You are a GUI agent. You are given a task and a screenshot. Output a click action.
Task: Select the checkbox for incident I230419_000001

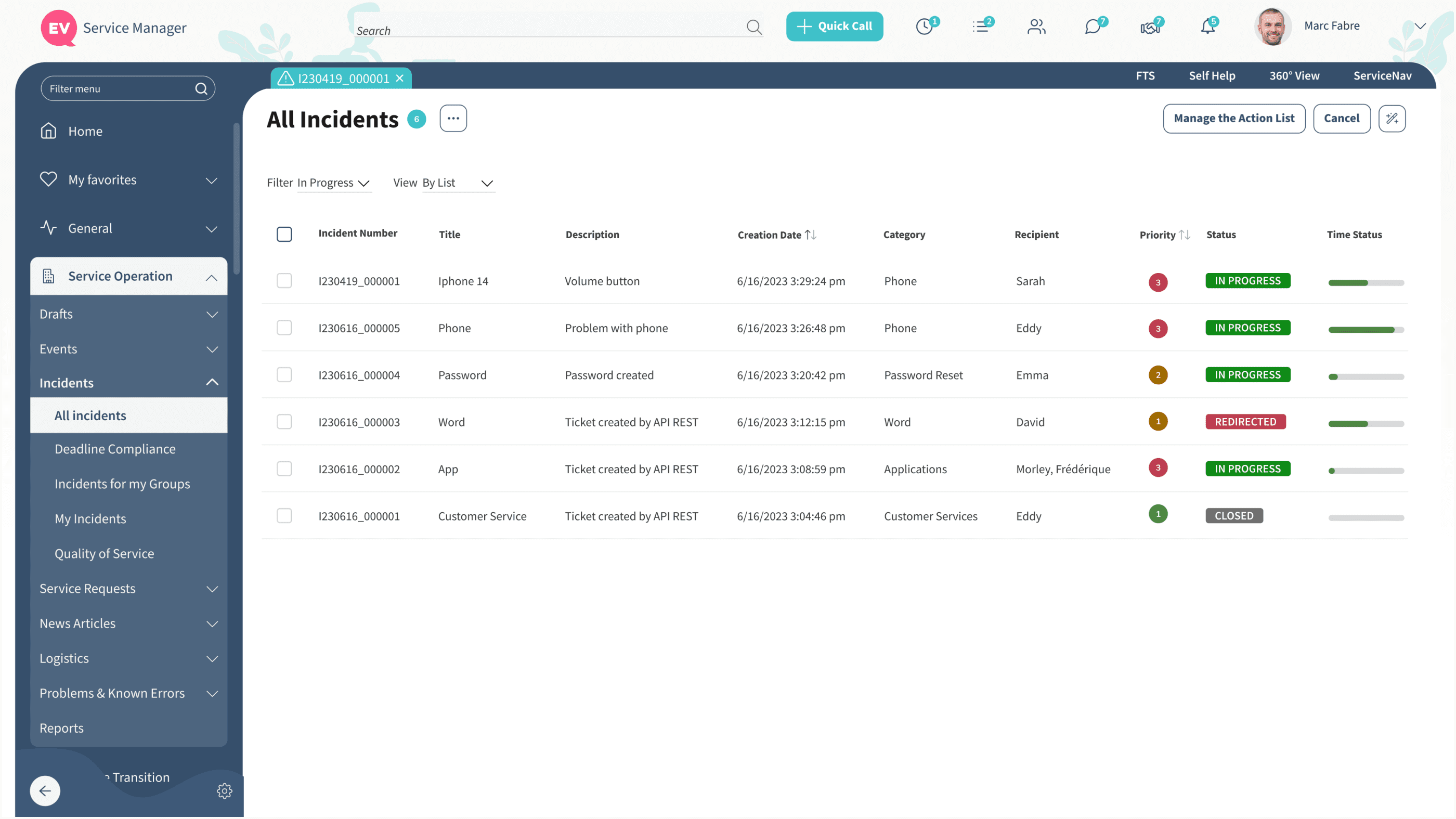pos(284,280)
